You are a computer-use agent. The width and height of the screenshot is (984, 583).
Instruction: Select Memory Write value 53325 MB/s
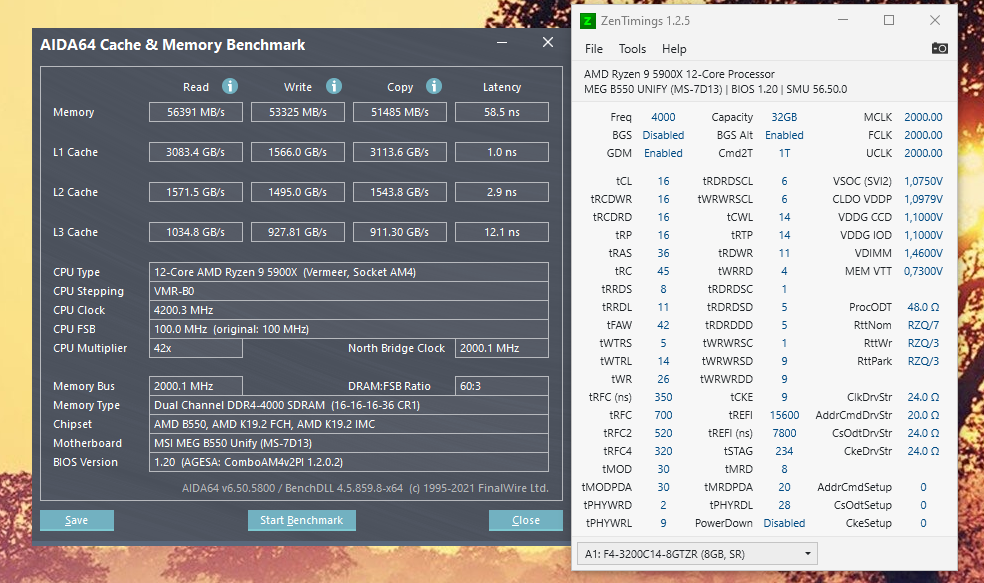tap(297, 112)
